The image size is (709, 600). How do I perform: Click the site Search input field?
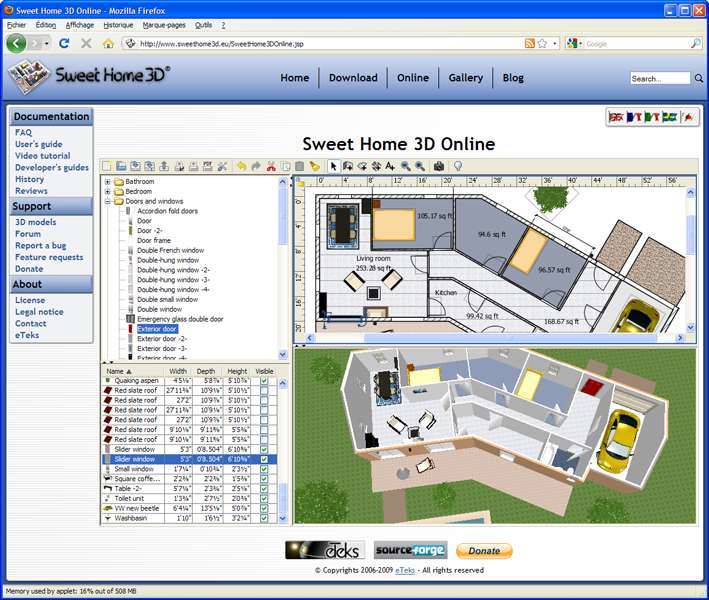[660, 78]
